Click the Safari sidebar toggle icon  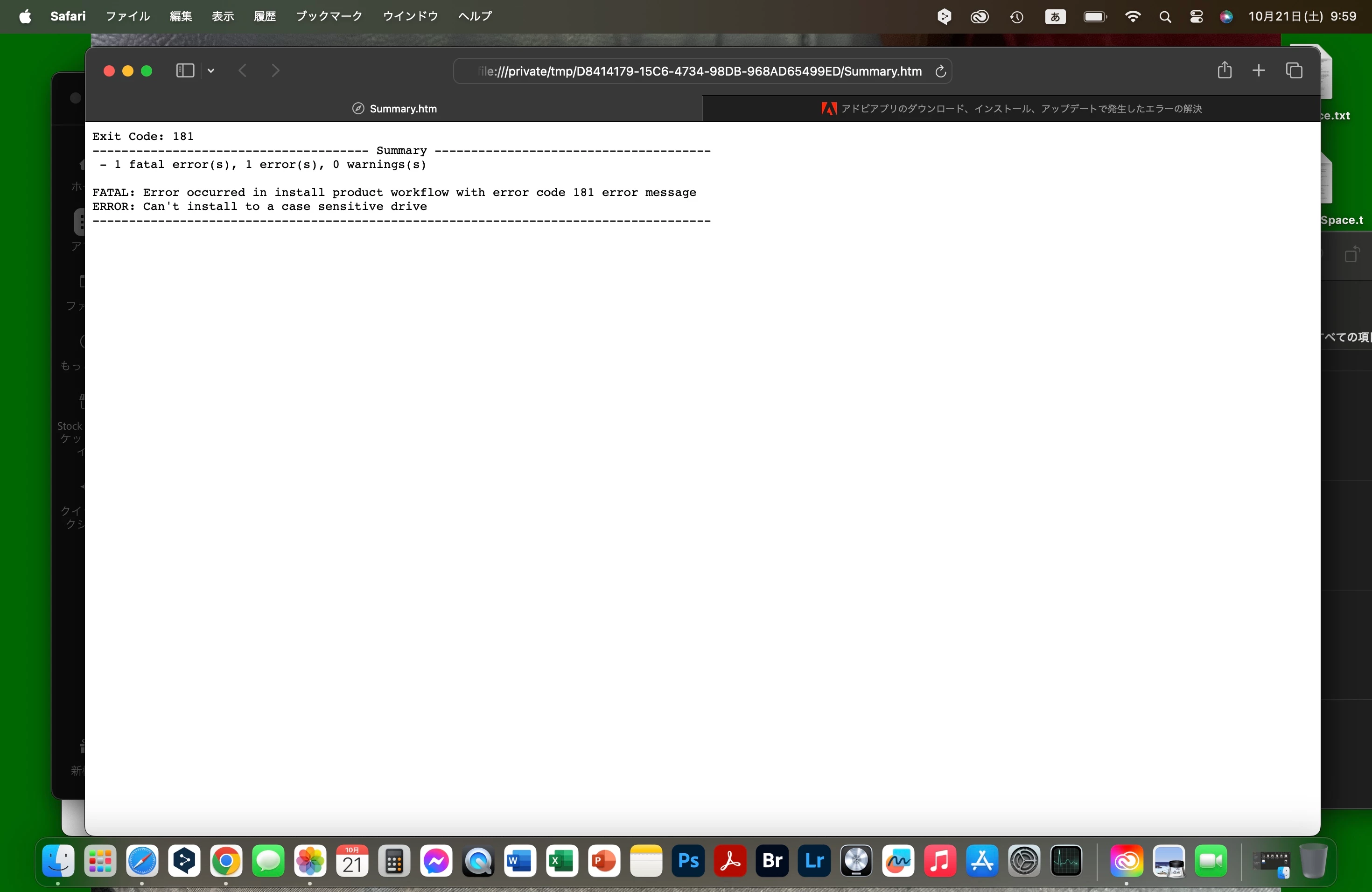pyautogui.click(x=184, y=71)
